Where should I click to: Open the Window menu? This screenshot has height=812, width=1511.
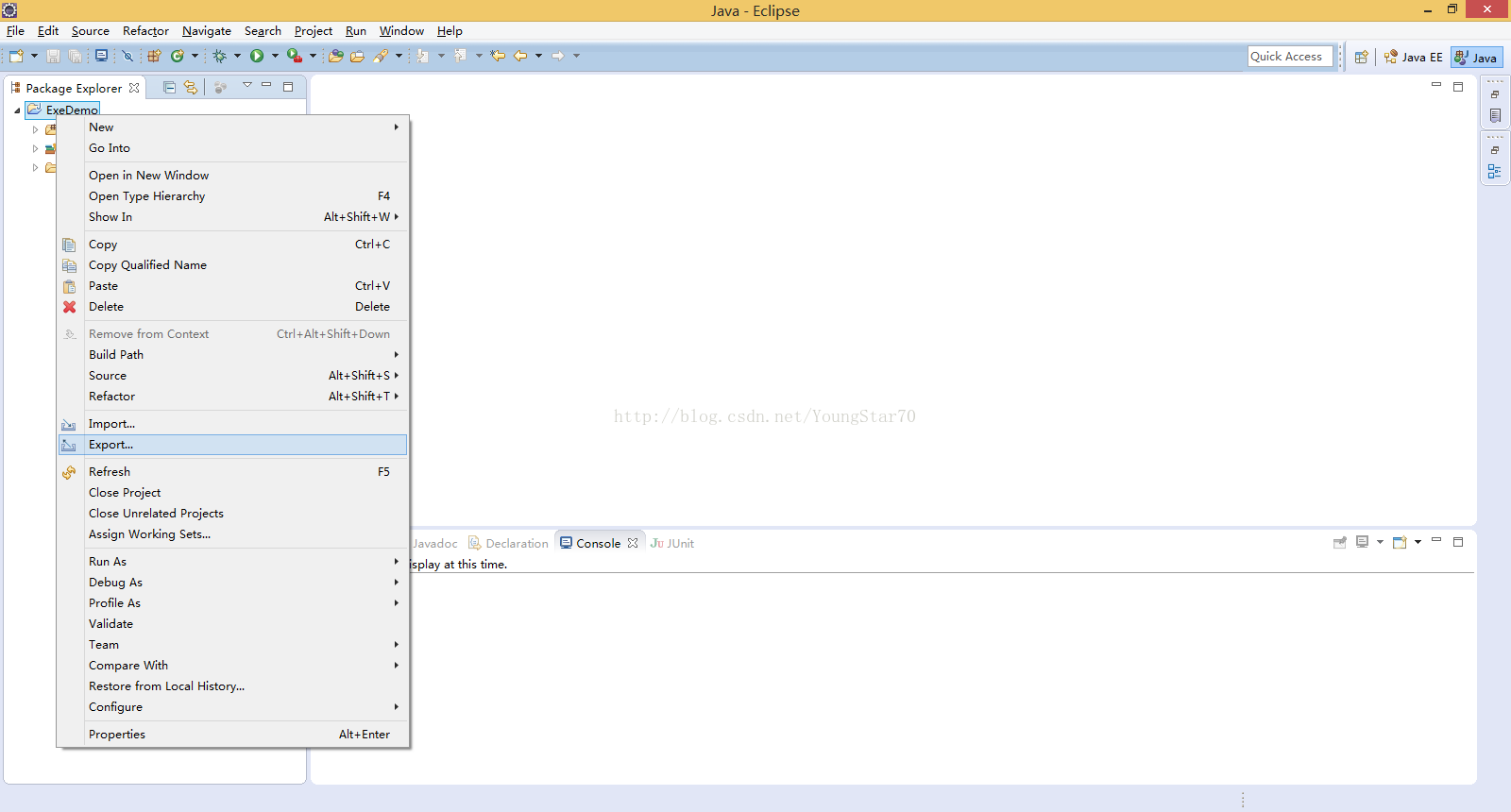point(401,31)
